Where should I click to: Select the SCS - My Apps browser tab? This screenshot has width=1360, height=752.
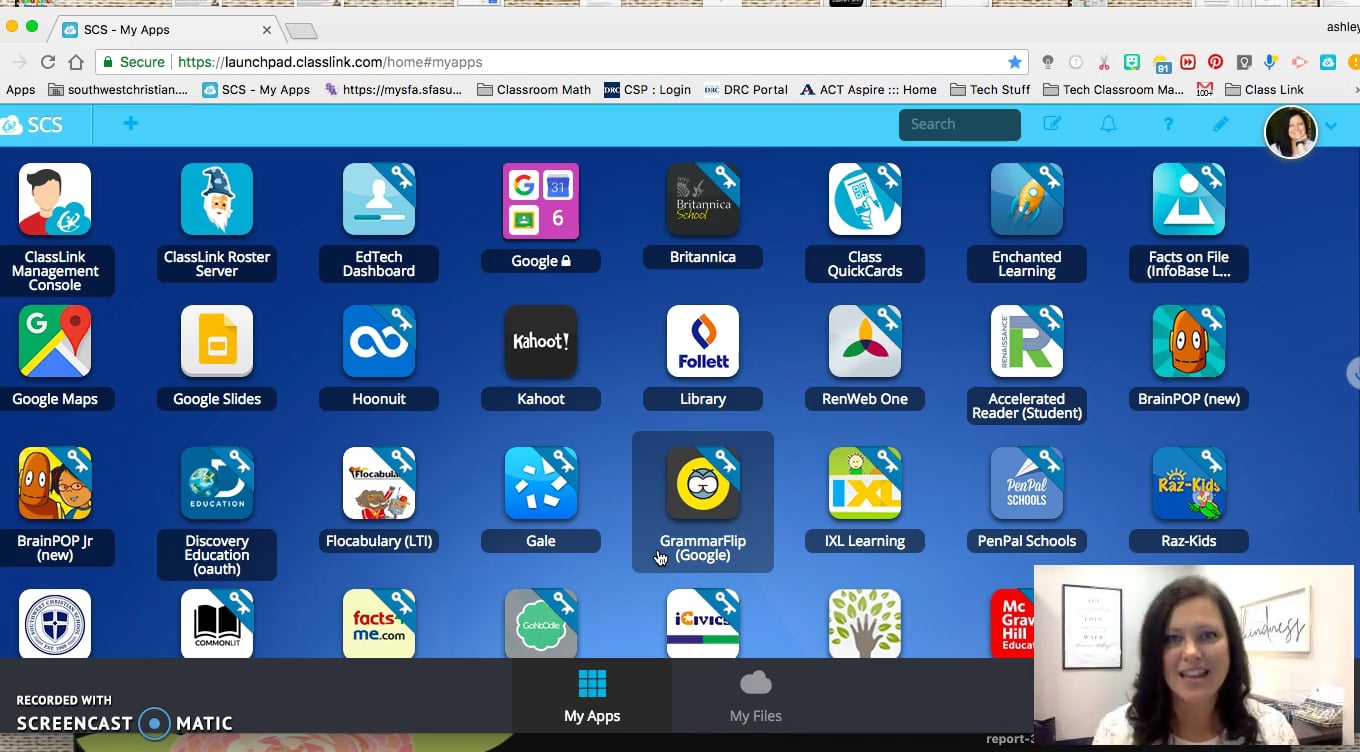pyautogui.click(x=166, y=30)
